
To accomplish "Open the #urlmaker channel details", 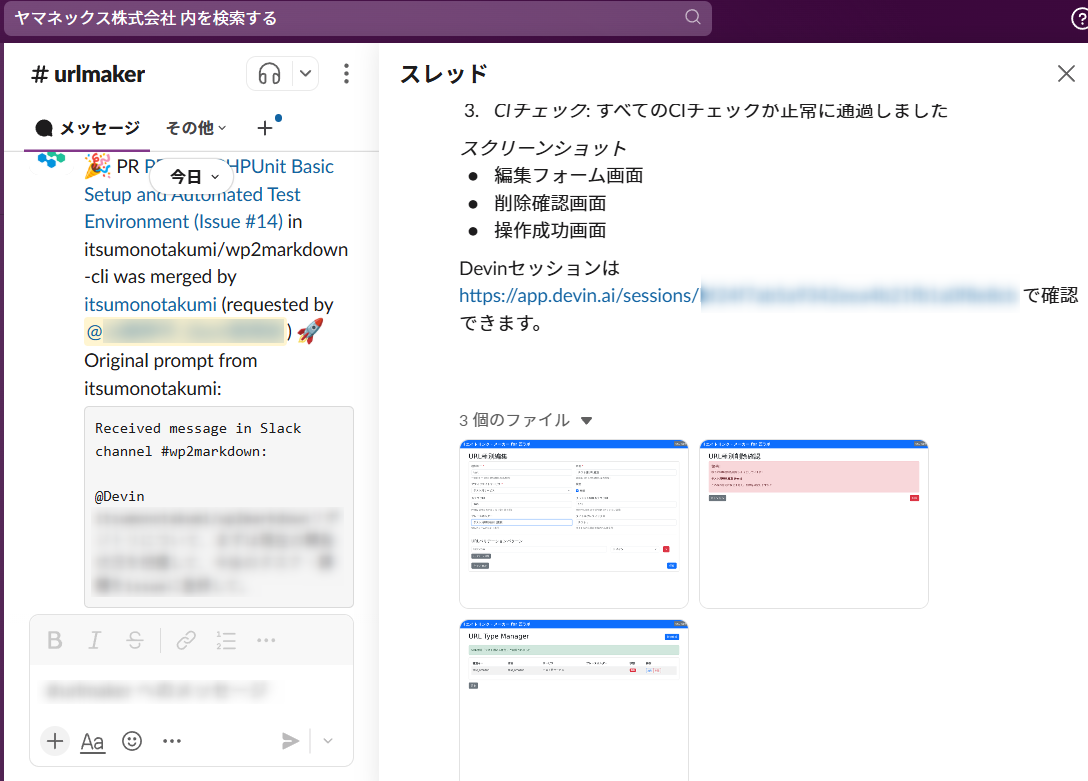I will click(x=88, y=74).
